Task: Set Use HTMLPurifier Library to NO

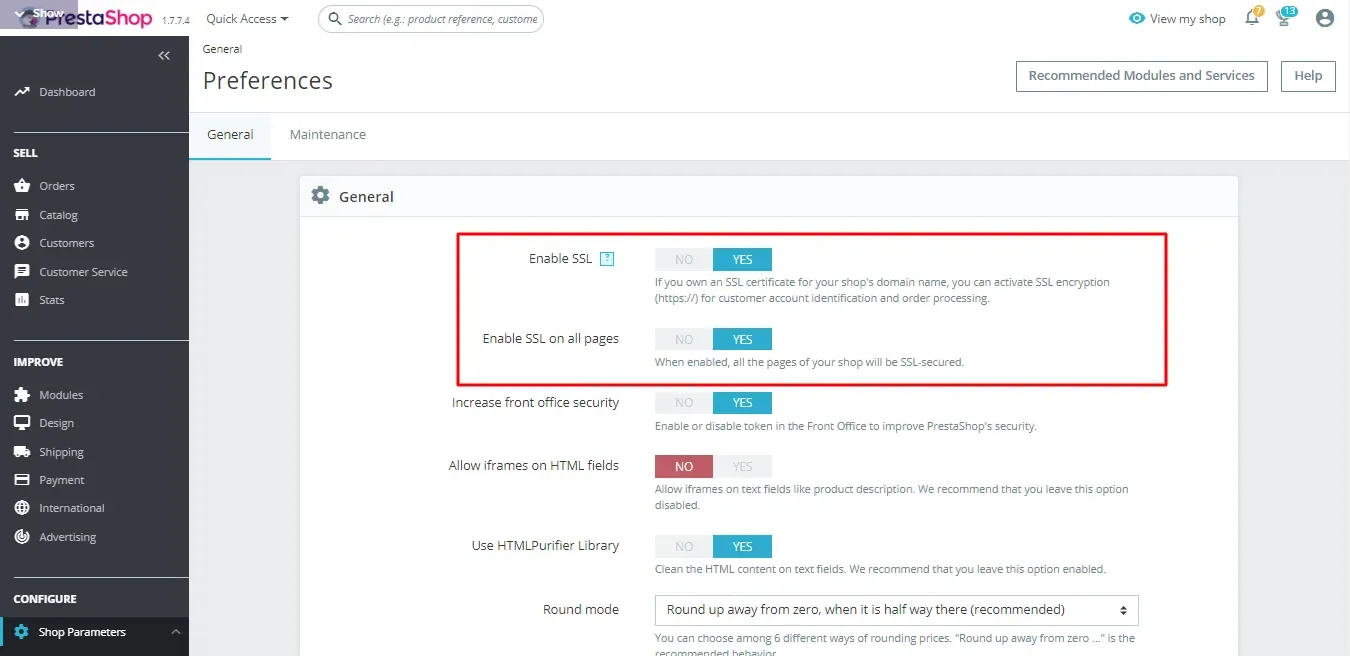Action: pyautogui.click(x=684, y=546)
